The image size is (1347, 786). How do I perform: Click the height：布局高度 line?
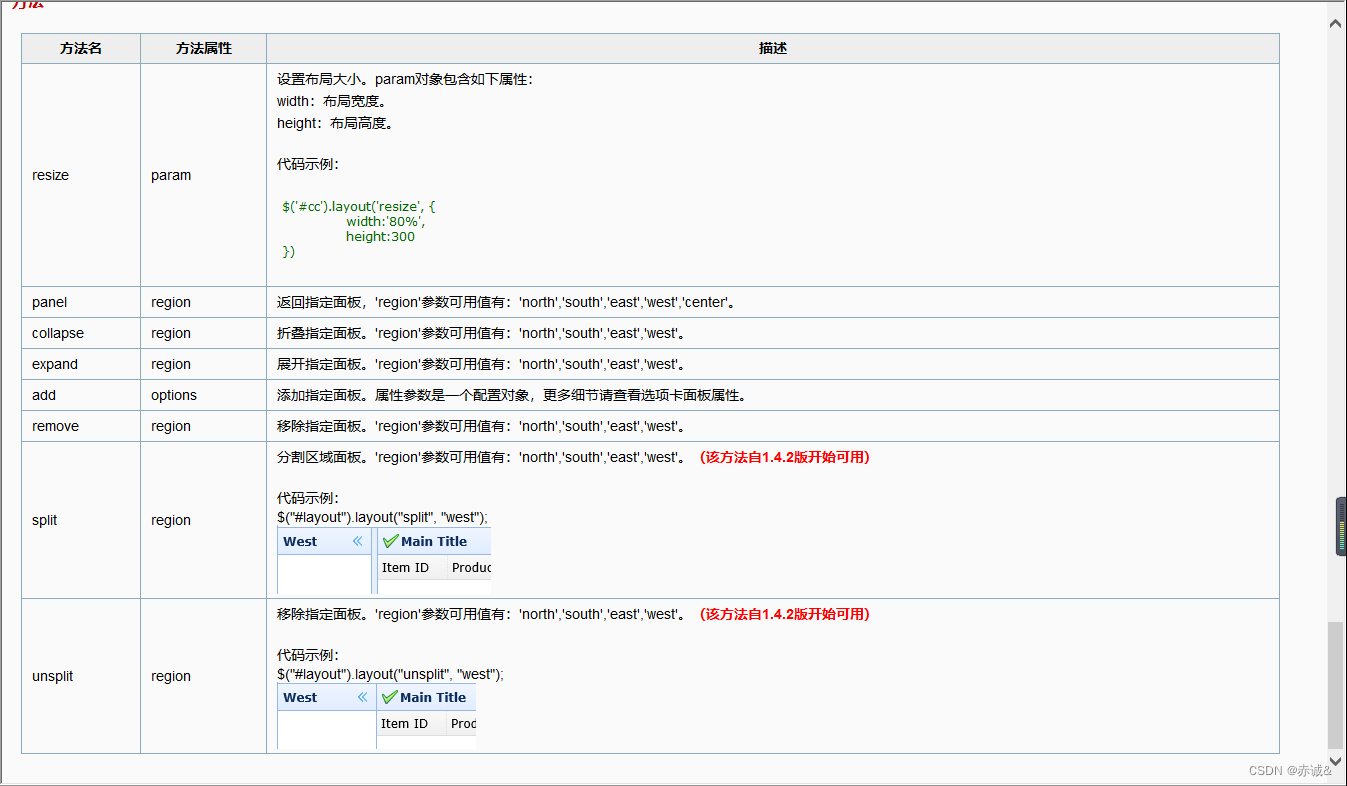click(336, 123)
